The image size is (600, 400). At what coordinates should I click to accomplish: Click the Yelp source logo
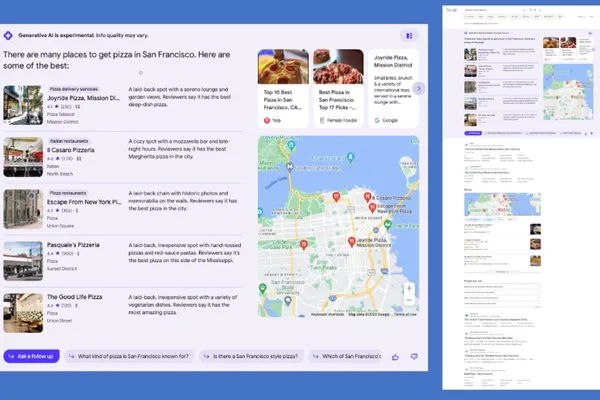coord(267,120)
